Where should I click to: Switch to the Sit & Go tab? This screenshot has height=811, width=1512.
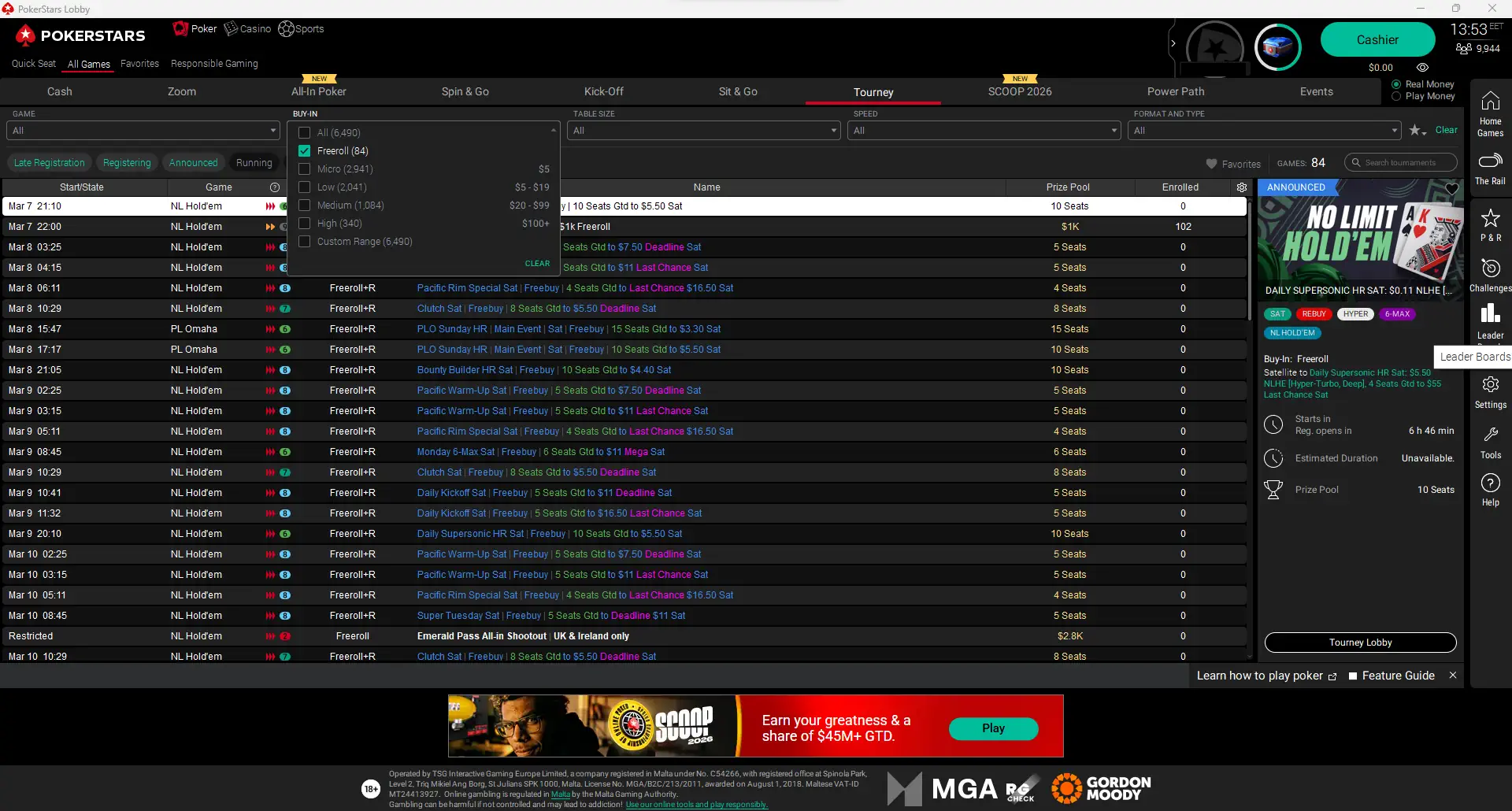coord(737,91)
